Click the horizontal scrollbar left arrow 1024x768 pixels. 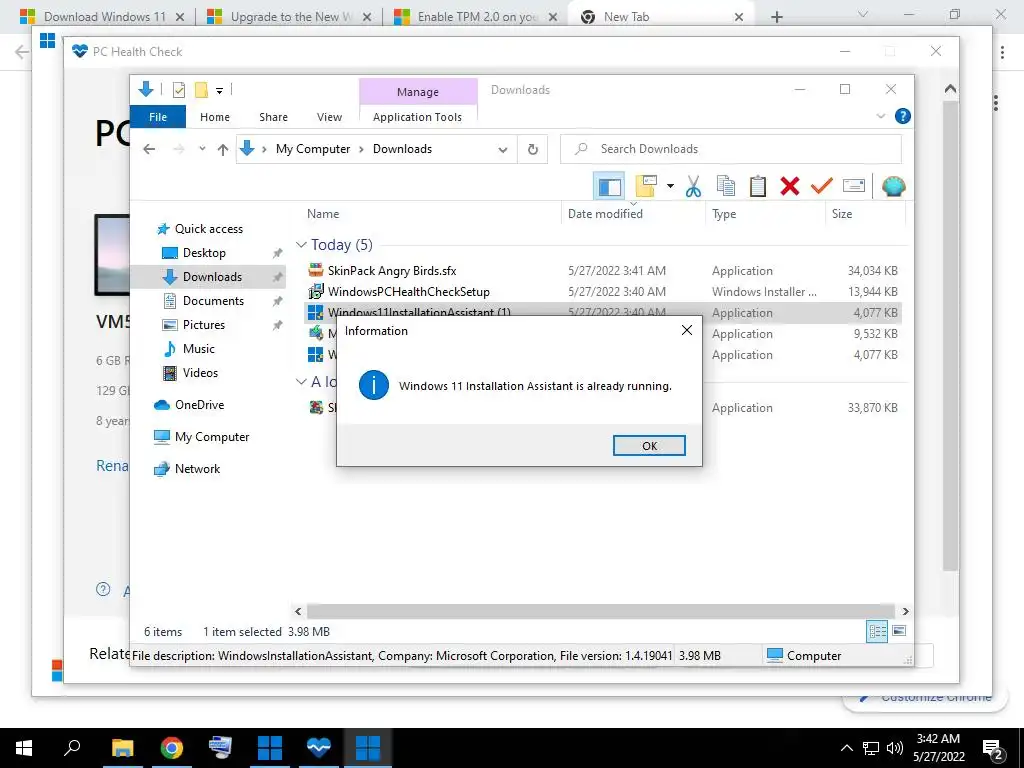coord(298,611)
